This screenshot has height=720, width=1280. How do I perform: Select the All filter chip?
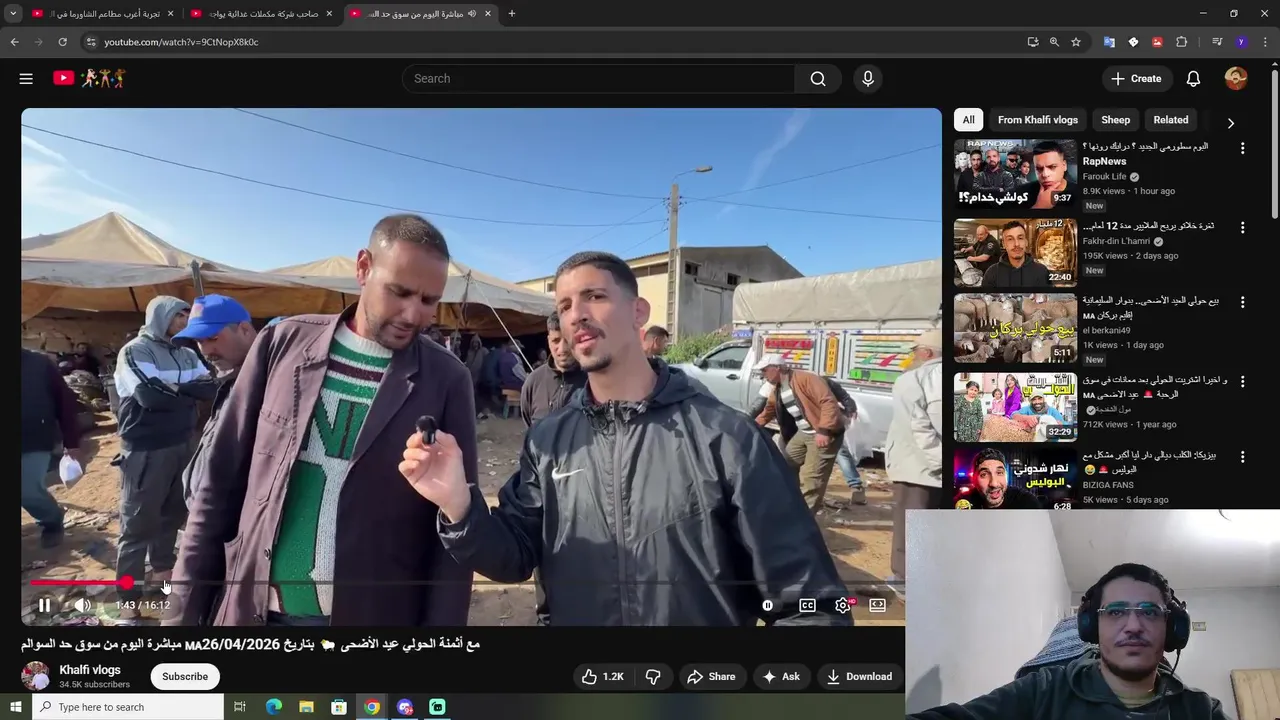coord(968,120)
